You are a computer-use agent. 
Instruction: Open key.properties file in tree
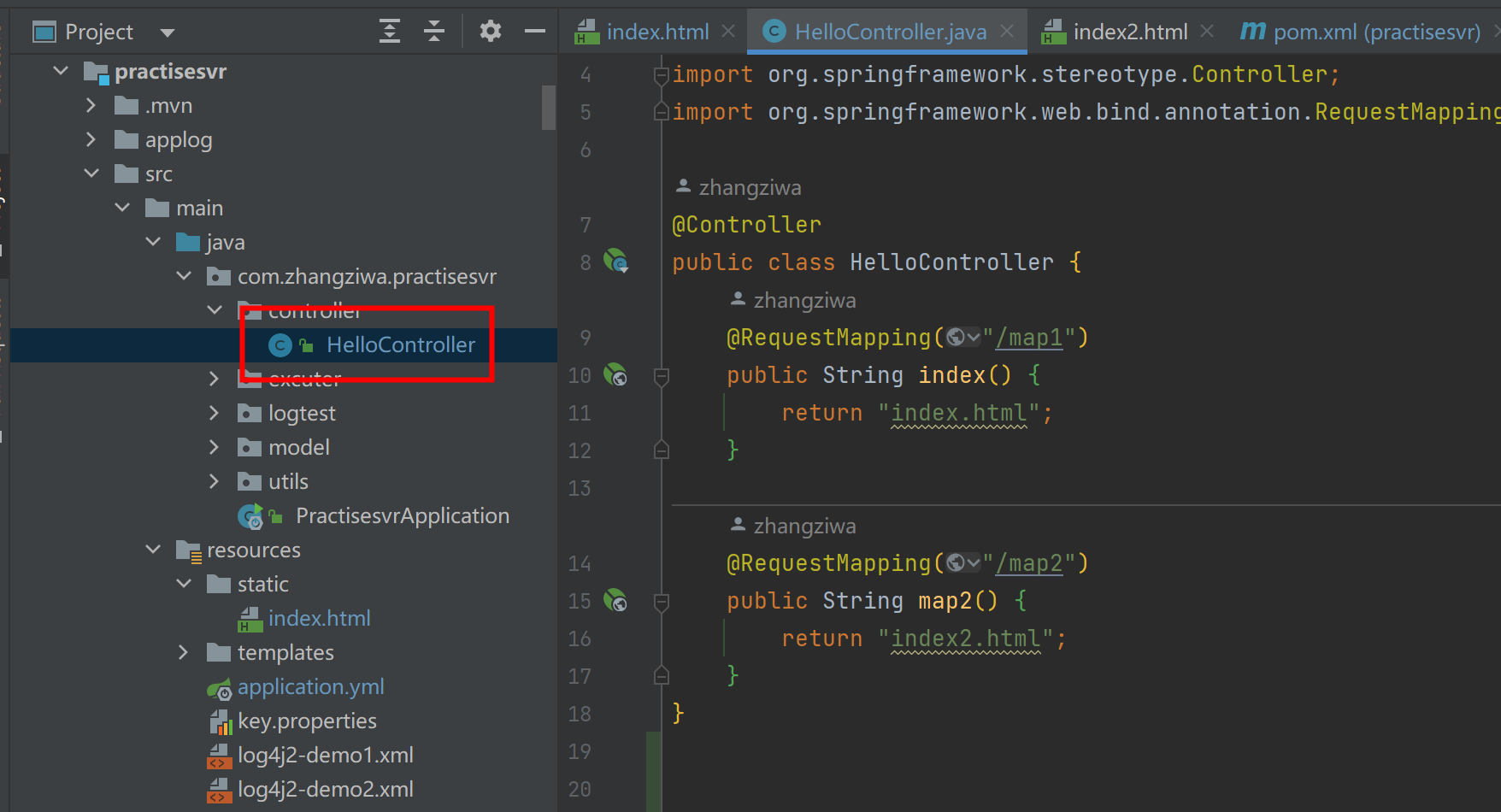[307, 721]
